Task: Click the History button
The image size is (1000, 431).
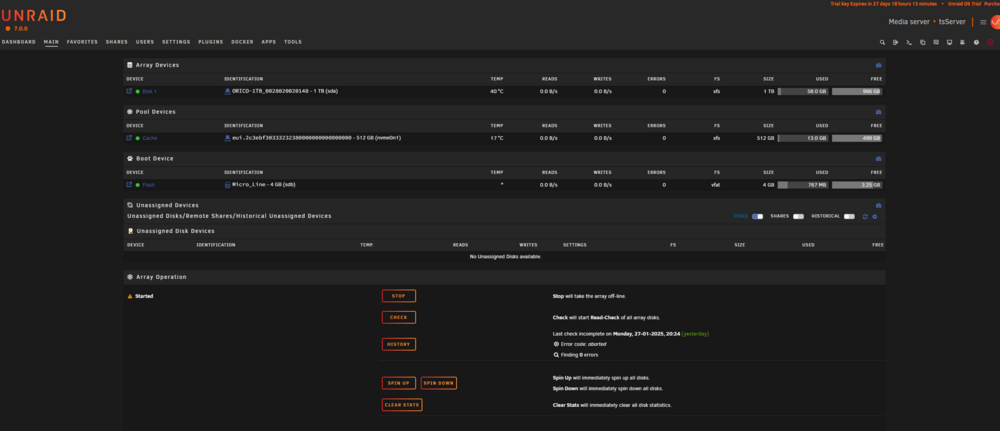Action: (399, 344)
